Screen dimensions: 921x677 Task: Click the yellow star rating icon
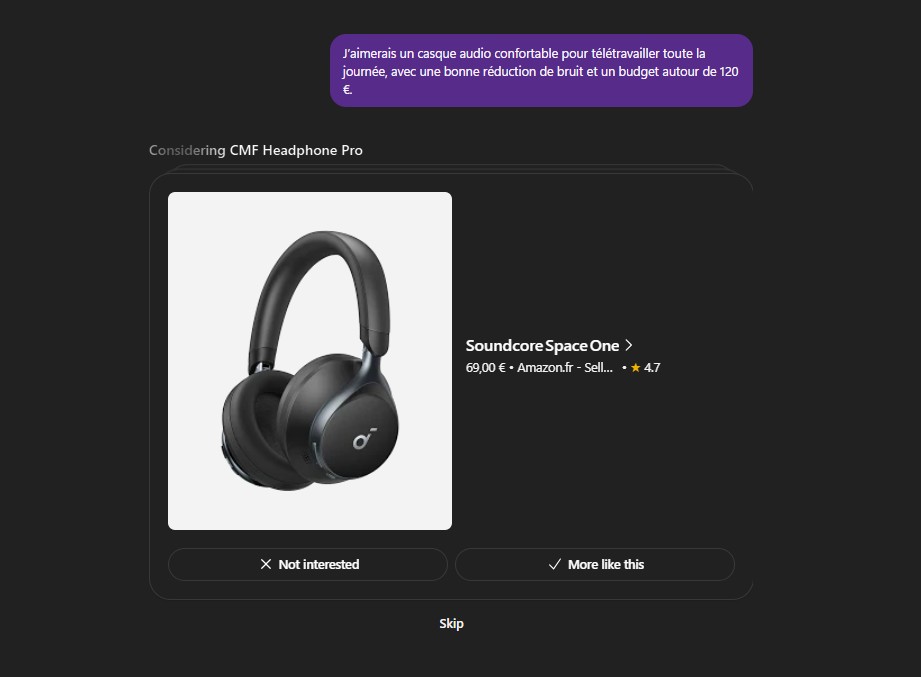pyautogui.click(x=636, y=368)
